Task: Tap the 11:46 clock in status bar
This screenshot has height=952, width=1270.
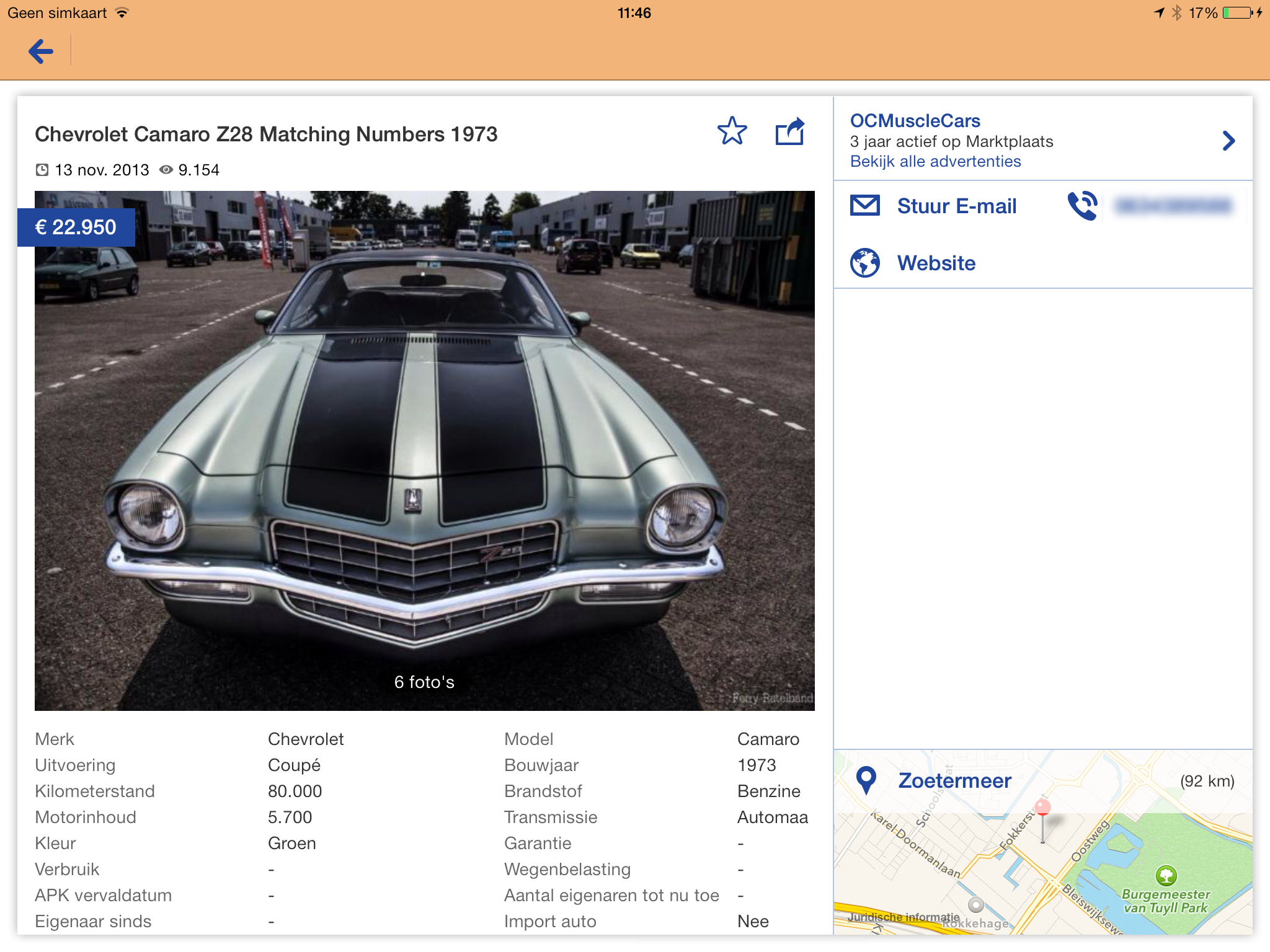Action: click(x=634, y=13)
